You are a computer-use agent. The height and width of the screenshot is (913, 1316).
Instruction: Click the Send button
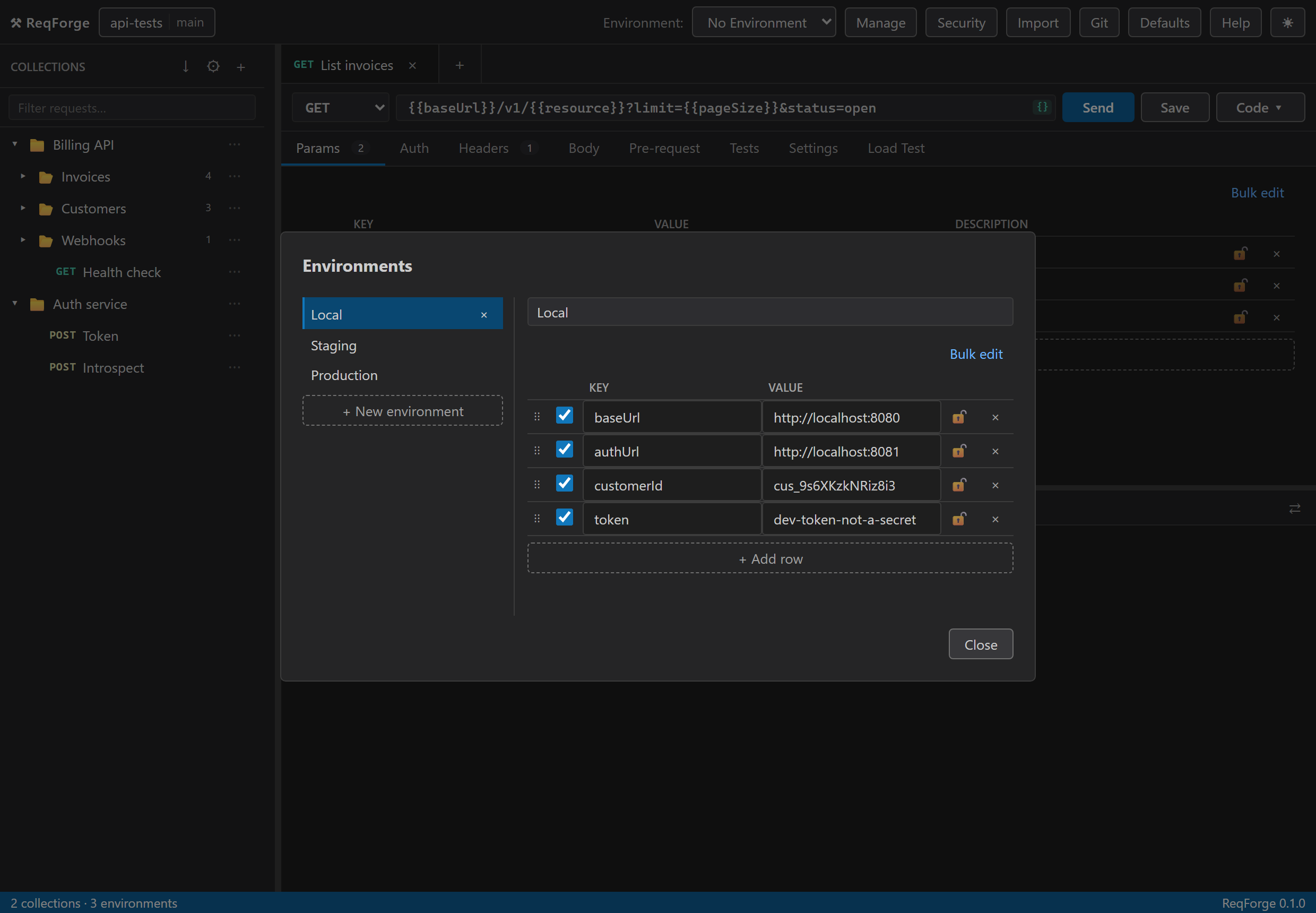[x=1097, y=108]
